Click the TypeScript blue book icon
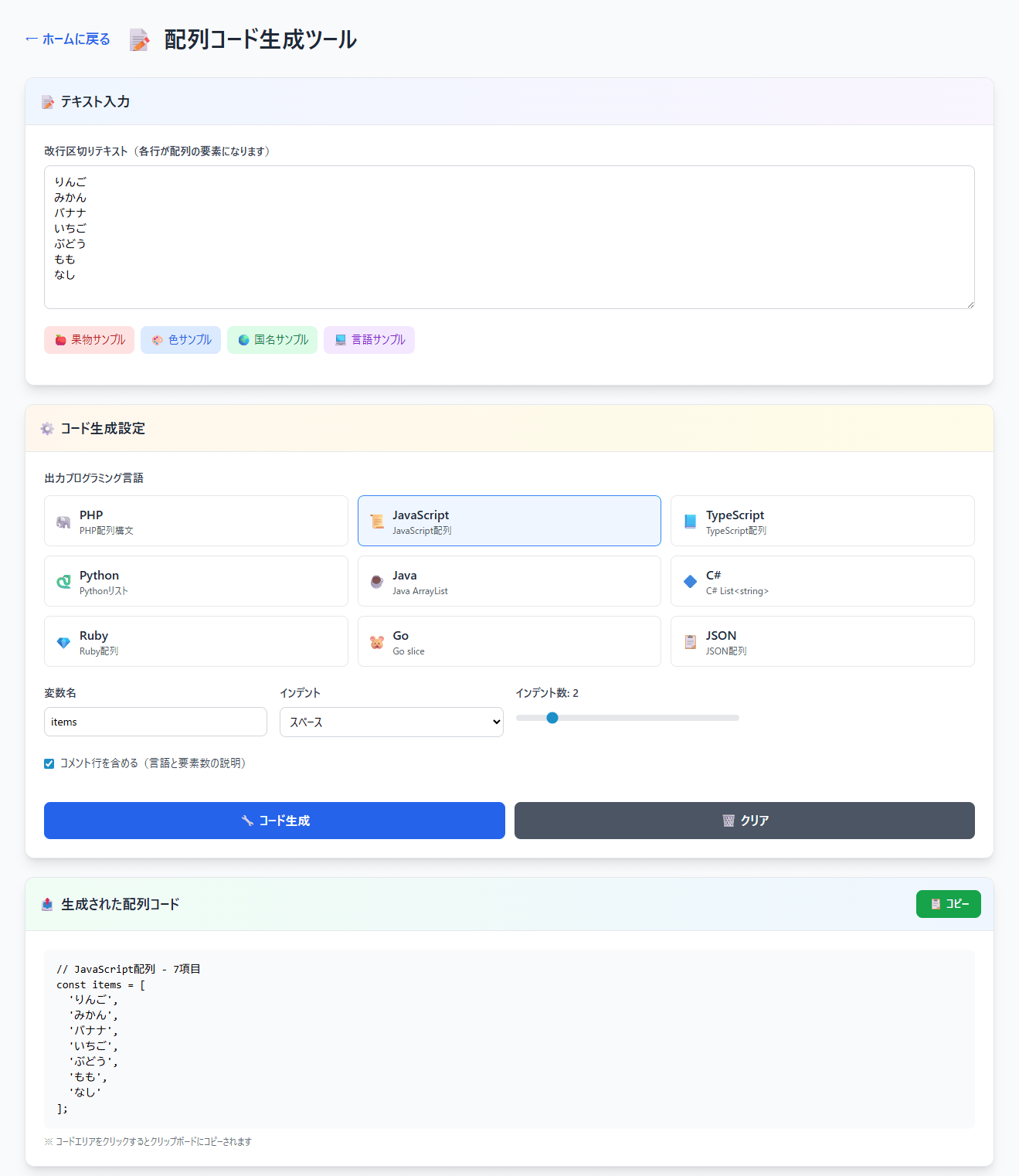1019x1176 pixels. [690, 522]
